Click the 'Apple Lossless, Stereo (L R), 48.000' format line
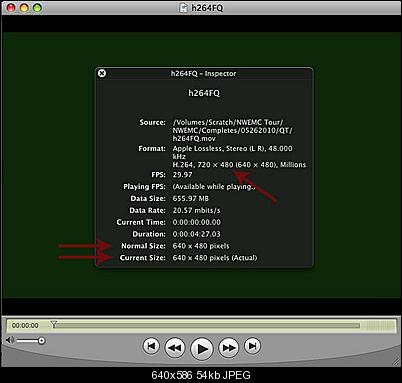The width and height of the screenshot is (402, 383). pos(232,148)
